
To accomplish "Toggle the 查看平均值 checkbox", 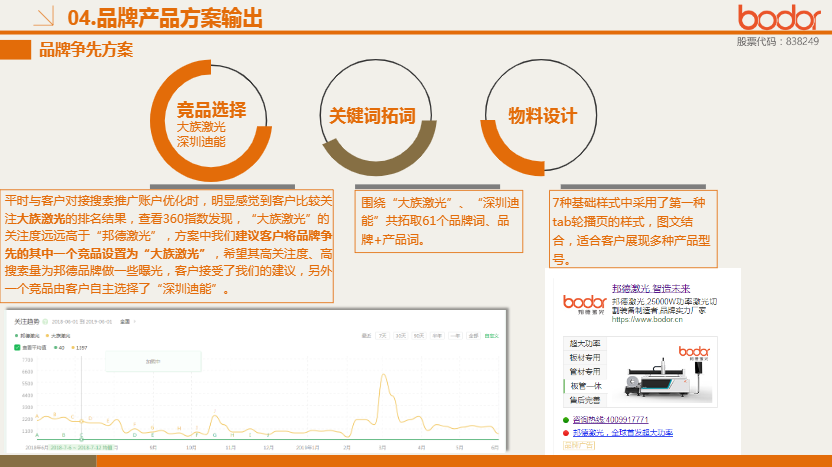I will click(x=17, y=348).
